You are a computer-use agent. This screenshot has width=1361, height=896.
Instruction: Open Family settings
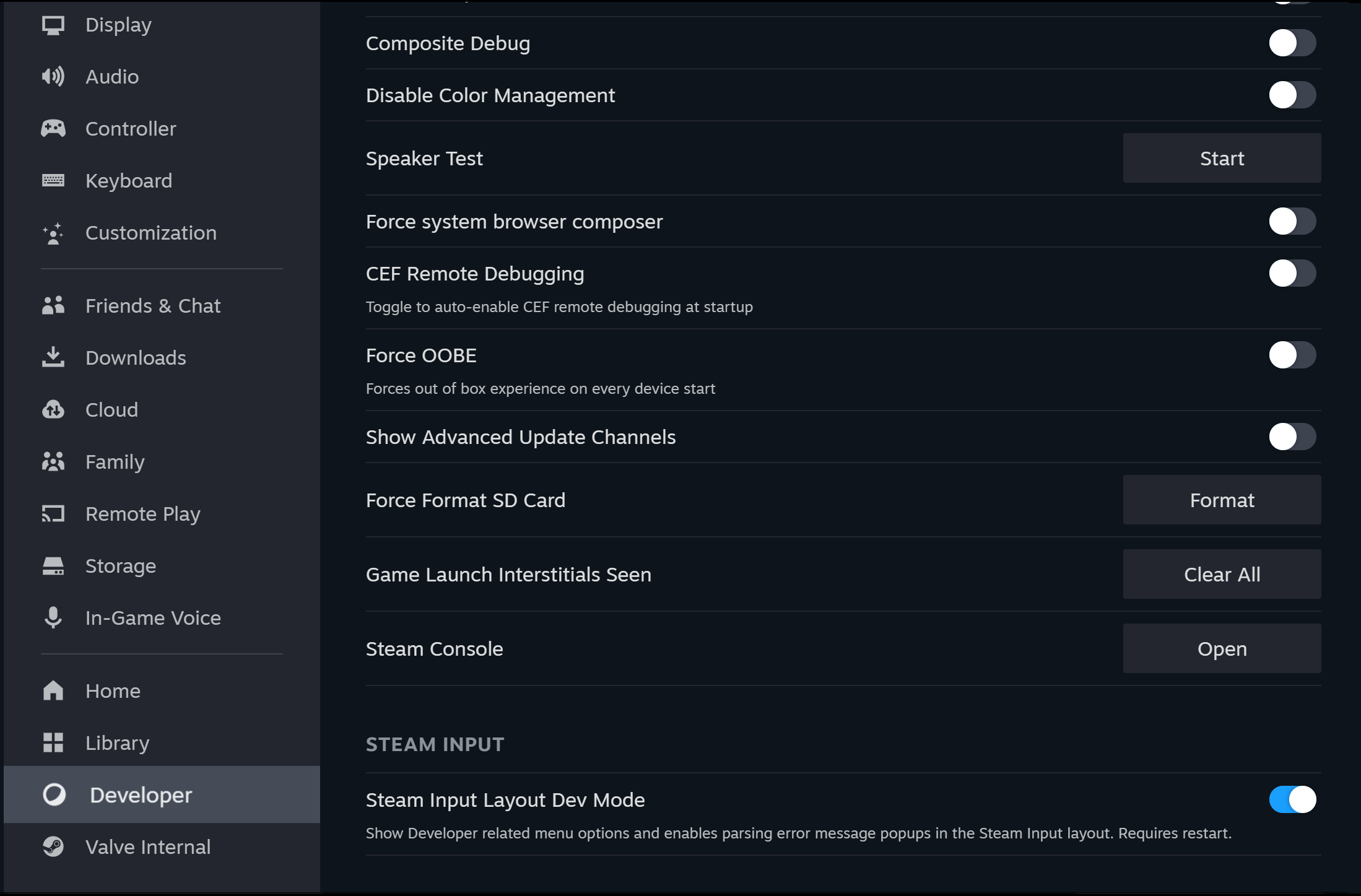(x=162, y=462)
